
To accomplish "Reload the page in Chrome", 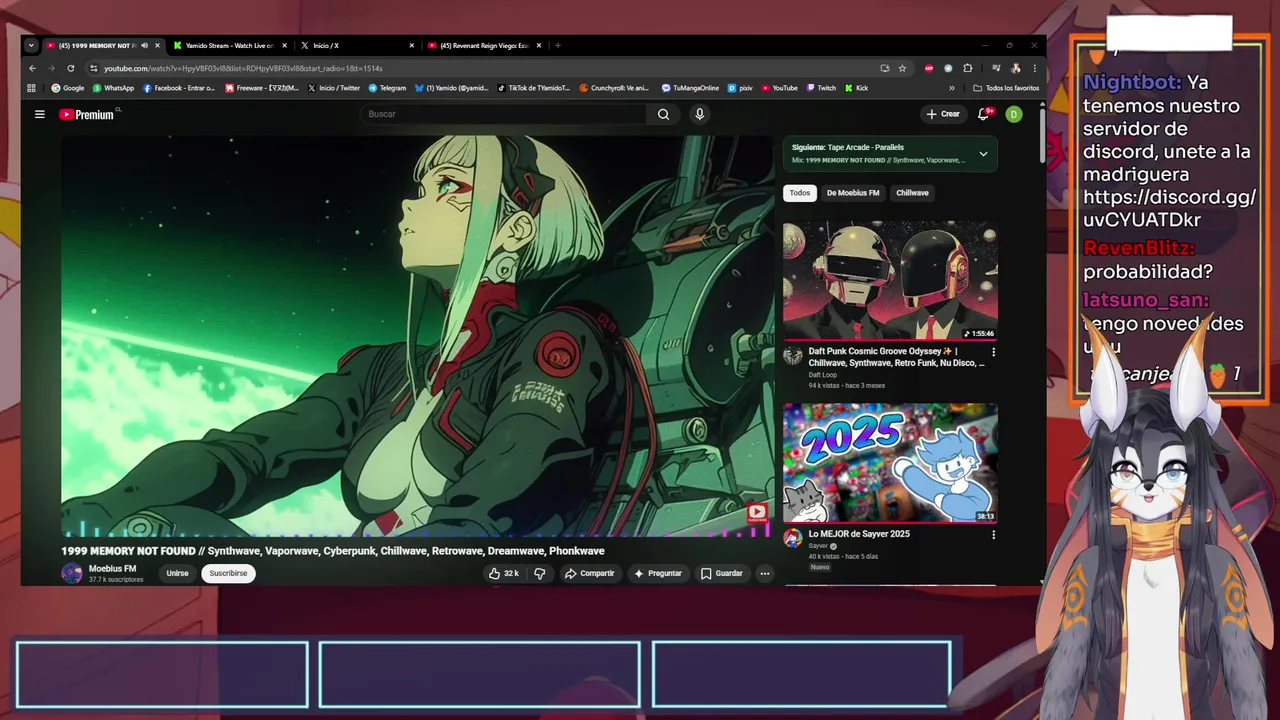I will pyautogui.click(x=70, y=68).
